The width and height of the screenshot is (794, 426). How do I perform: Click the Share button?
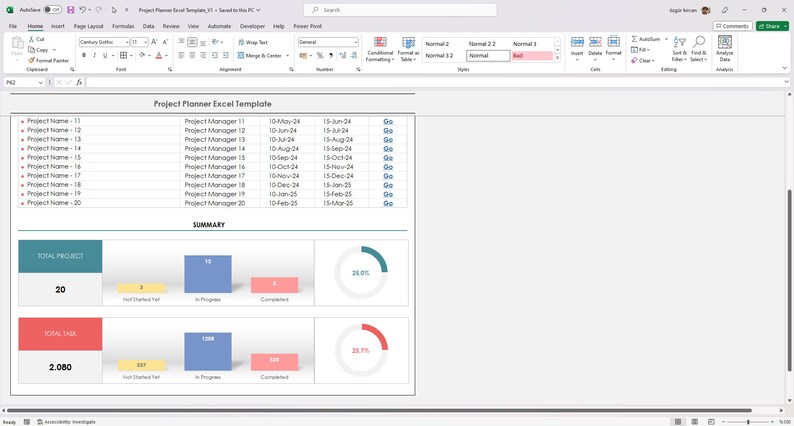pos(772,26)
